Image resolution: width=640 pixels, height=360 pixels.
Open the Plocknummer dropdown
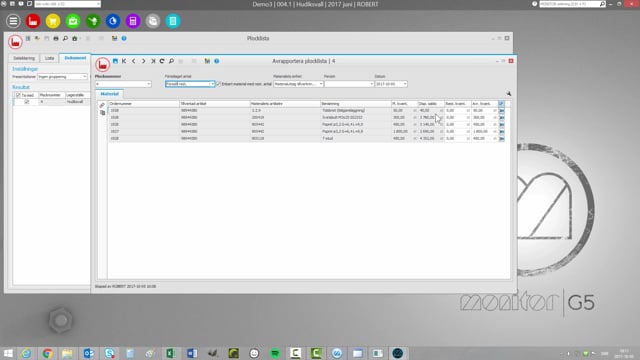148,84
